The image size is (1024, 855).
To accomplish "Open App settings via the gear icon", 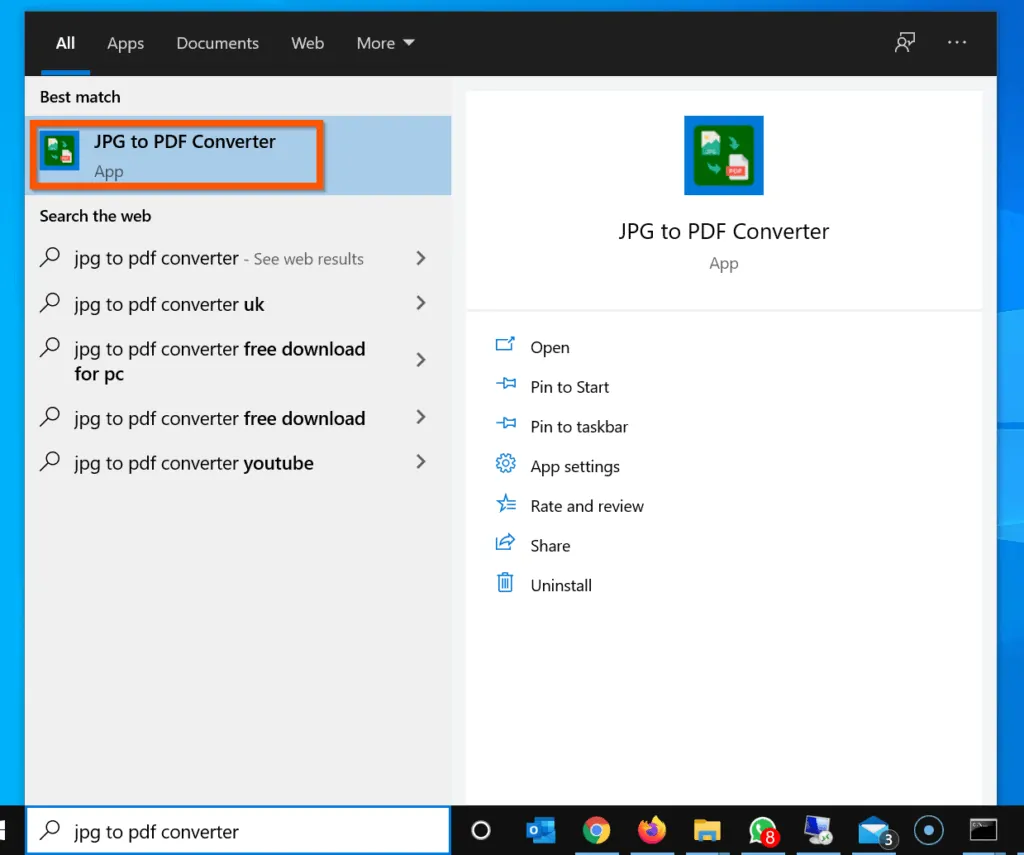I will [x=504, y=465].
